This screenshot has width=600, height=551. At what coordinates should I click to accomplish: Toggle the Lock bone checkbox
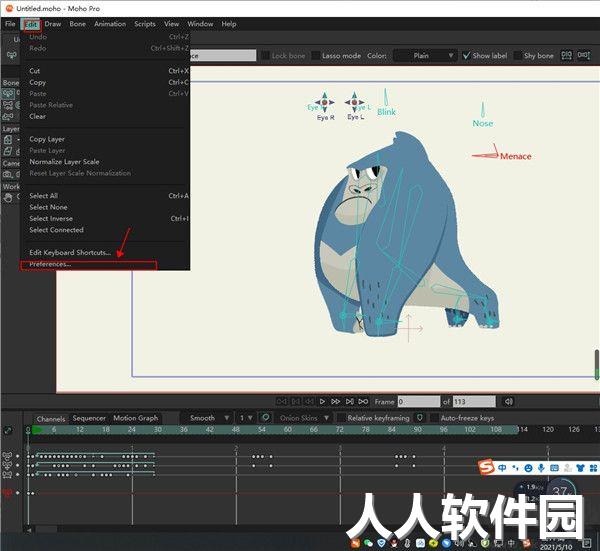(x=265, y=55)
